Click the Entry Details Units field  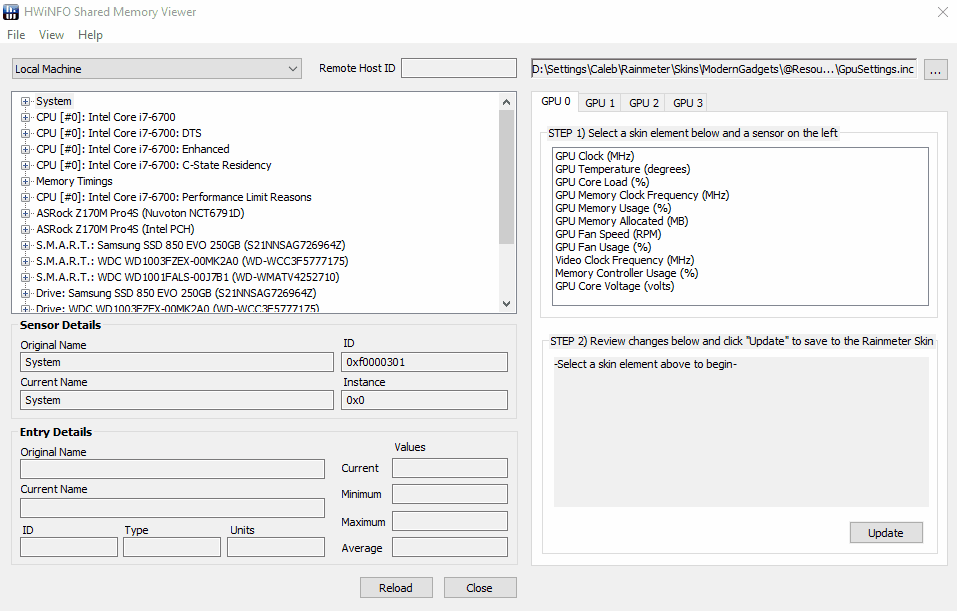(x=276, y=547)
